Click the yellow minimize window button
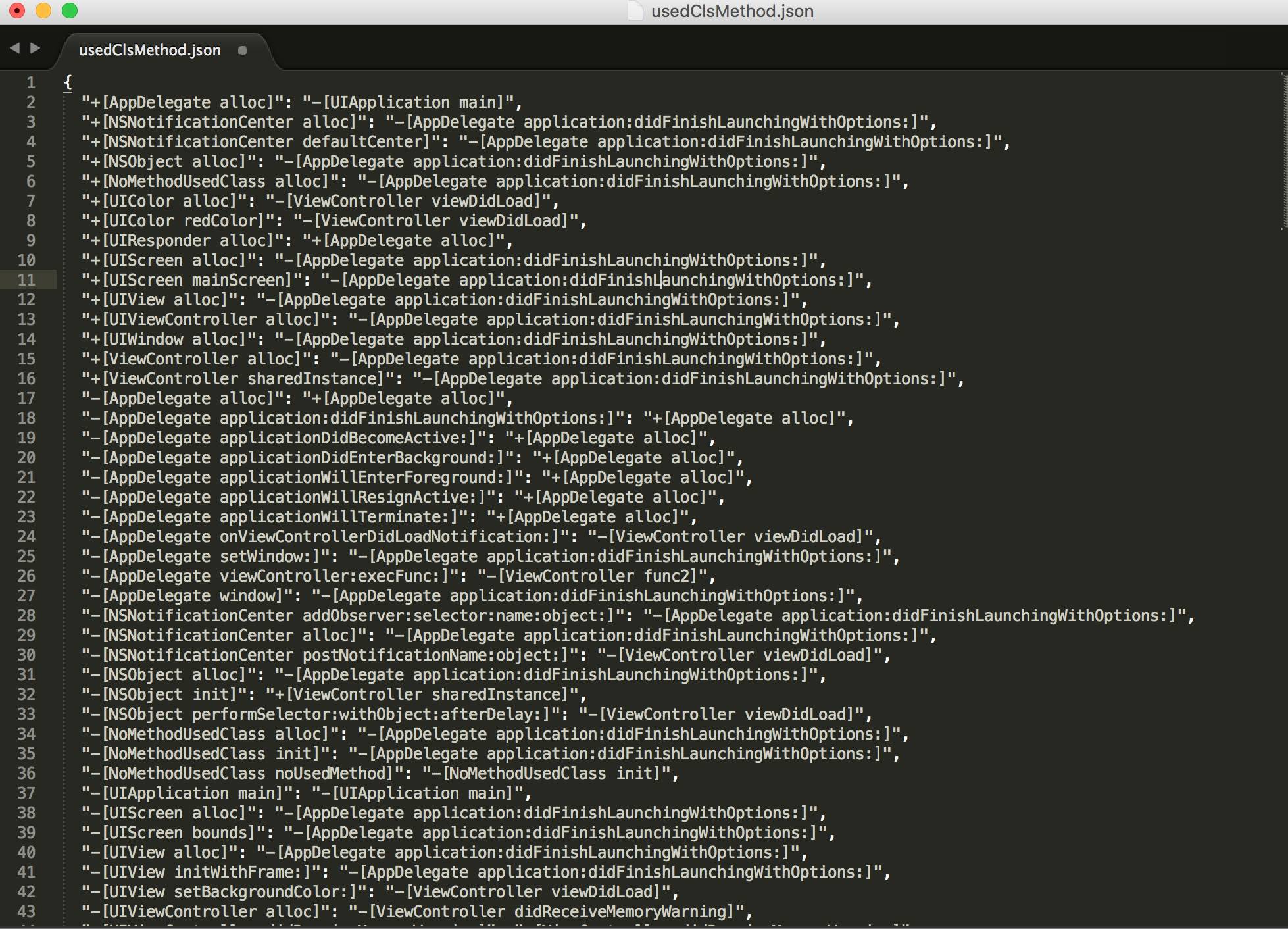Image resolution: width=1288 pixels, height=929 pixels. click(43, 11)
